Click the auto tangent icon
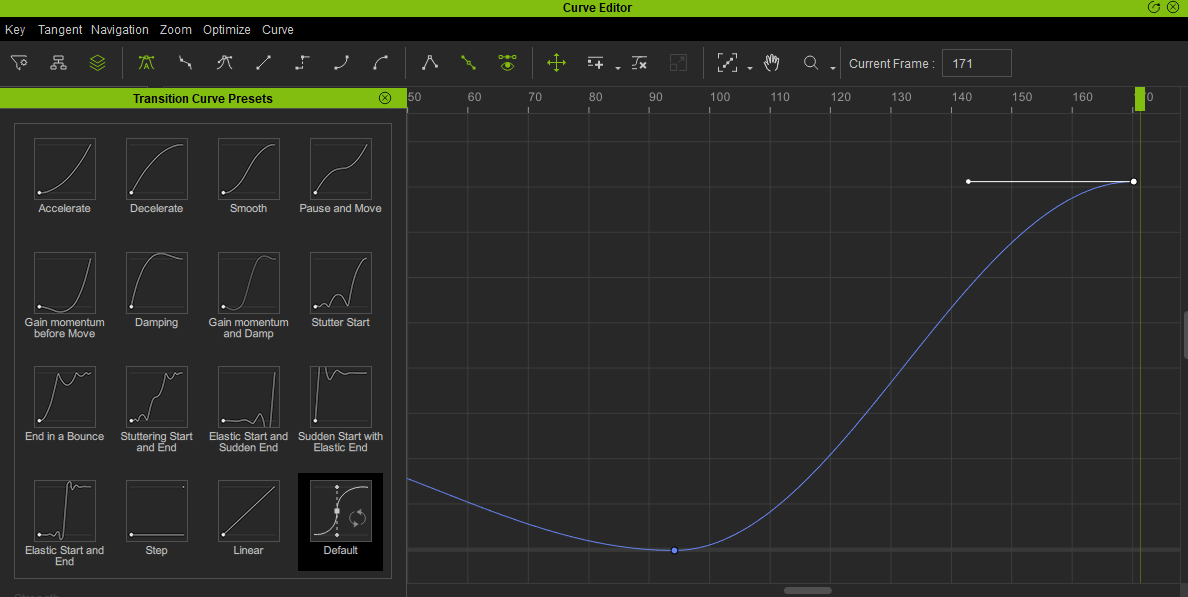Viewport: 1188px width, 597px height. pos(146,63)
